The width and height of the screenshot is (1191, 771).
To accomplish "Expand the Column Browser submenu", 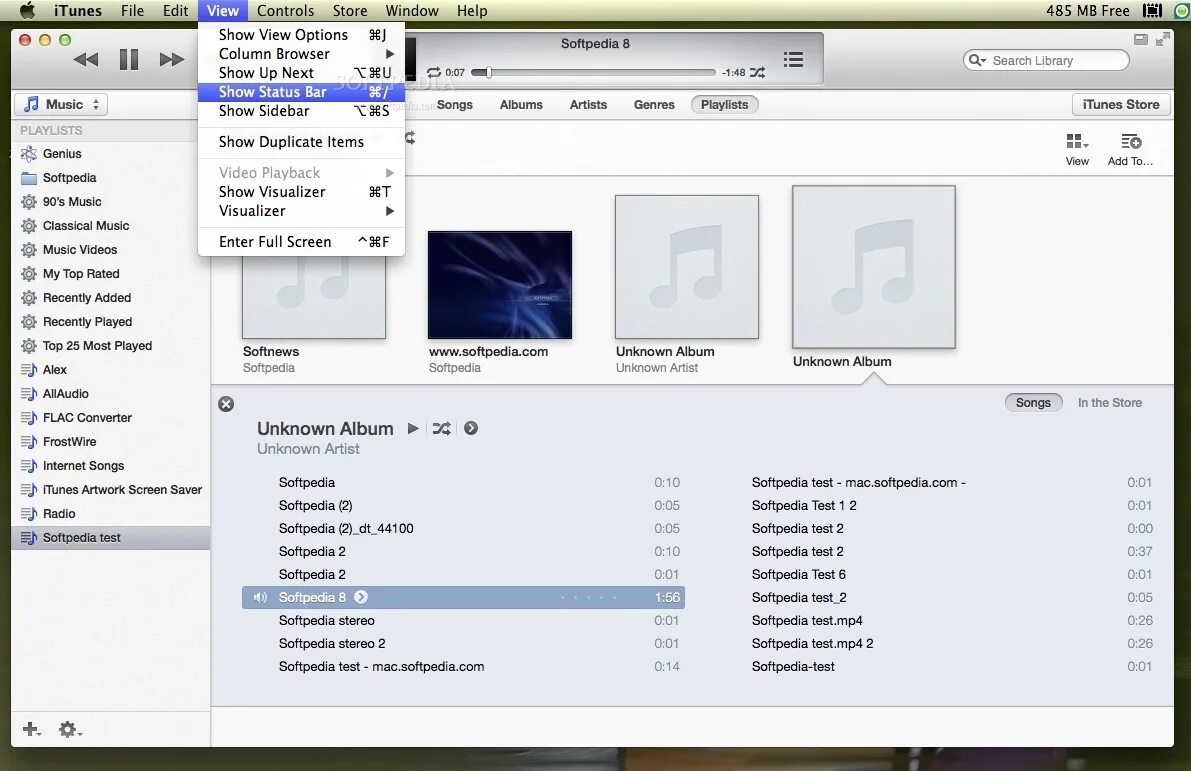I will (x=274, y=53).
